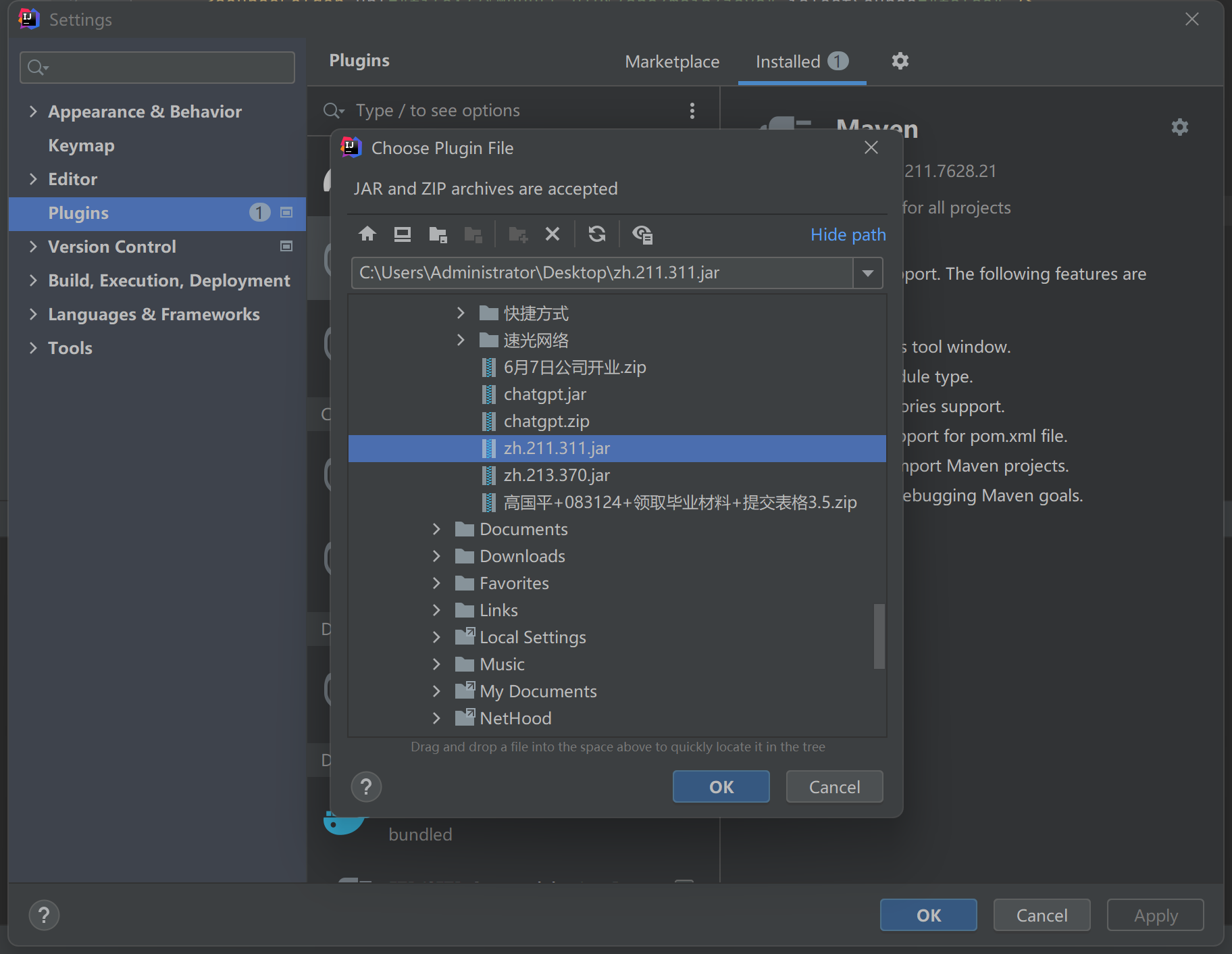Expand the Appearance & Behavior section
The width and height of the screenshot is (1232, 954).
point(33,111)
